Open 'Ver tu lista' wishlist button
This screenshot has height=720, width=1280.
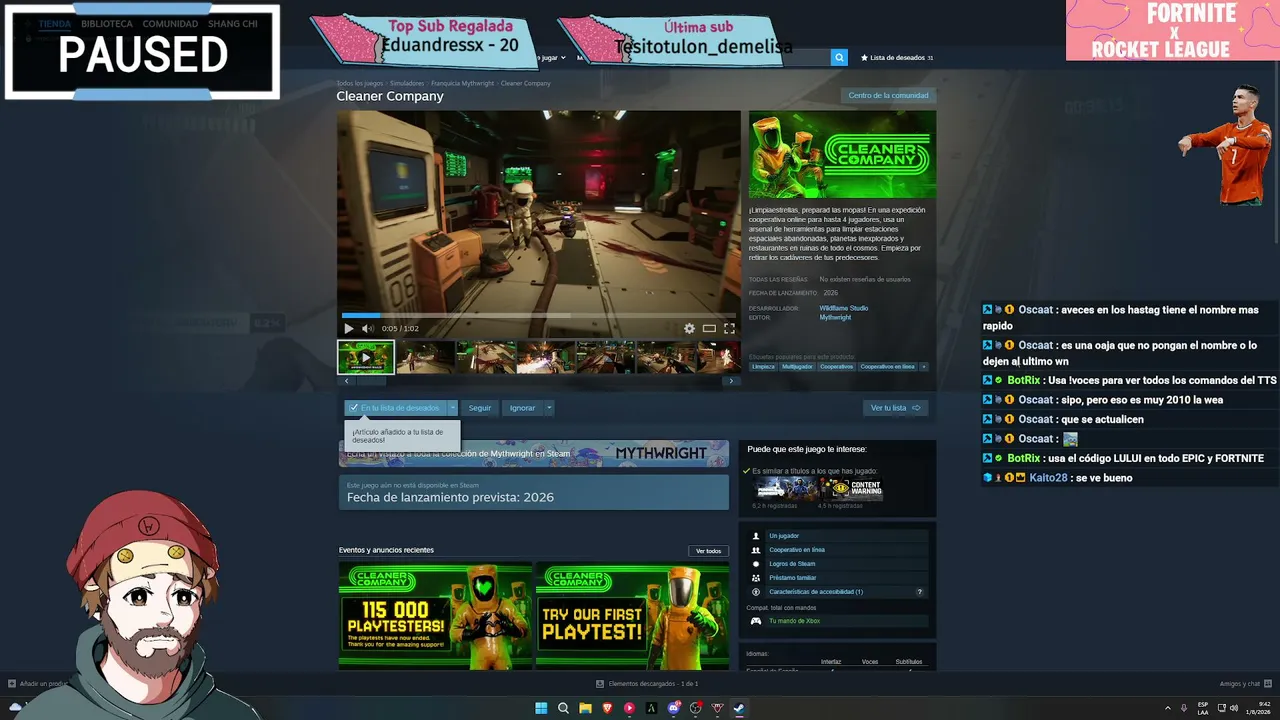[895, 408]
